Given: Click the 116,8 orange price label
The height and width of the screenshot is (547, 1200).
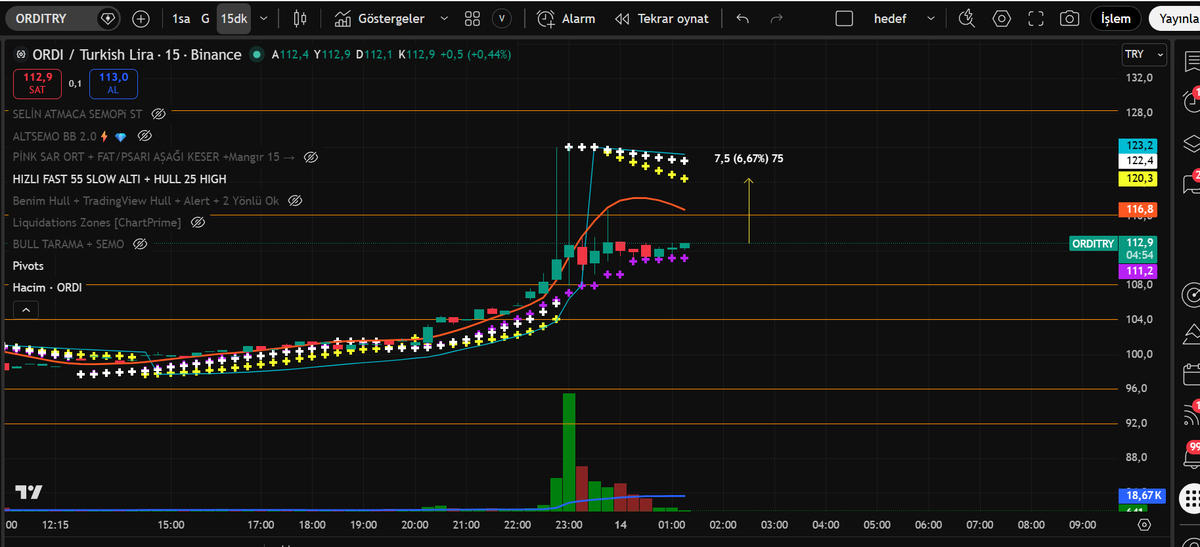Looking at the screenshot, I should [1140, 210].
